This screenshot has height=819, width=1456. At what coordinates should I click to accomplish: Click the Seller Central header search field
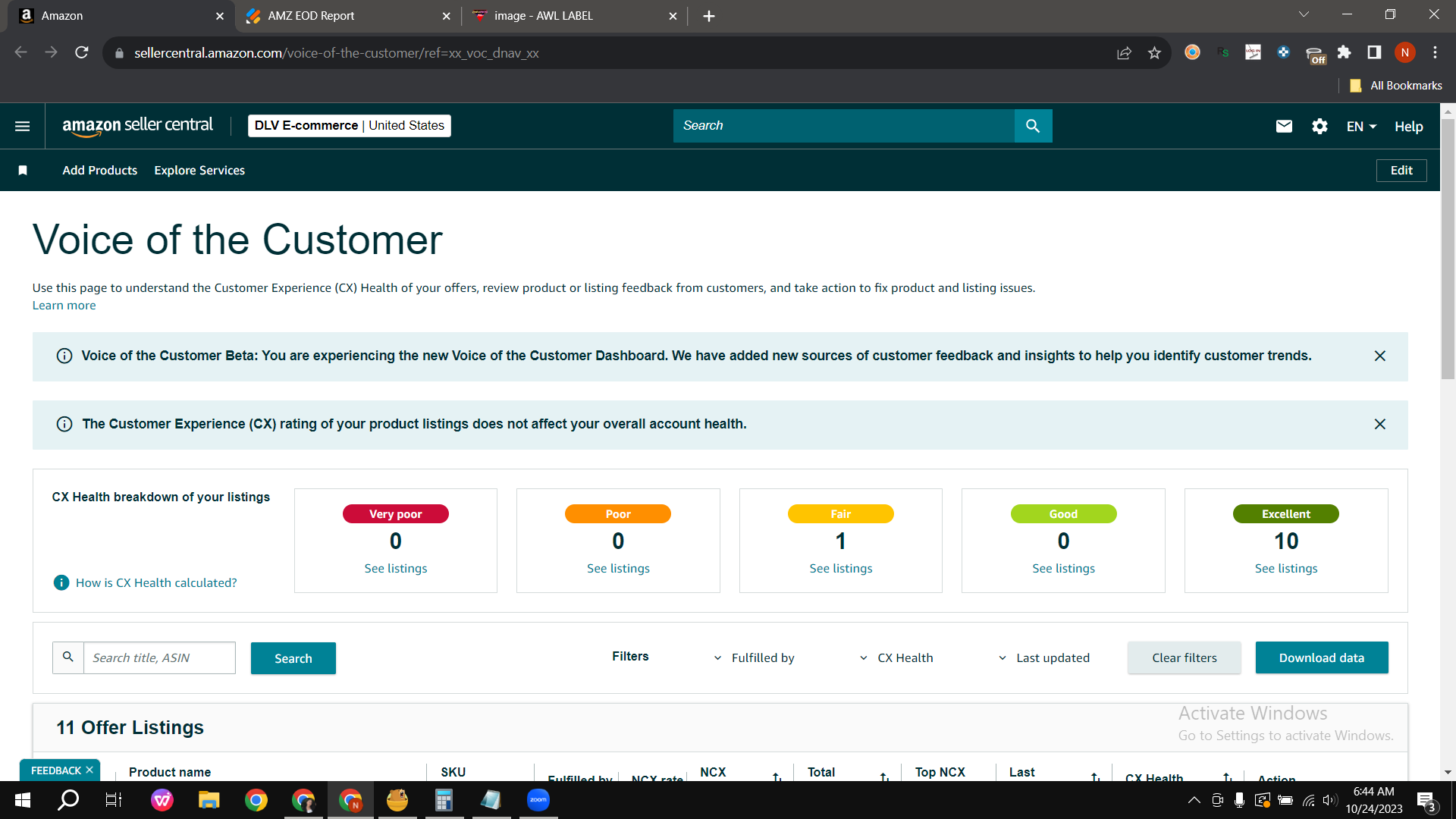point(843,126)
